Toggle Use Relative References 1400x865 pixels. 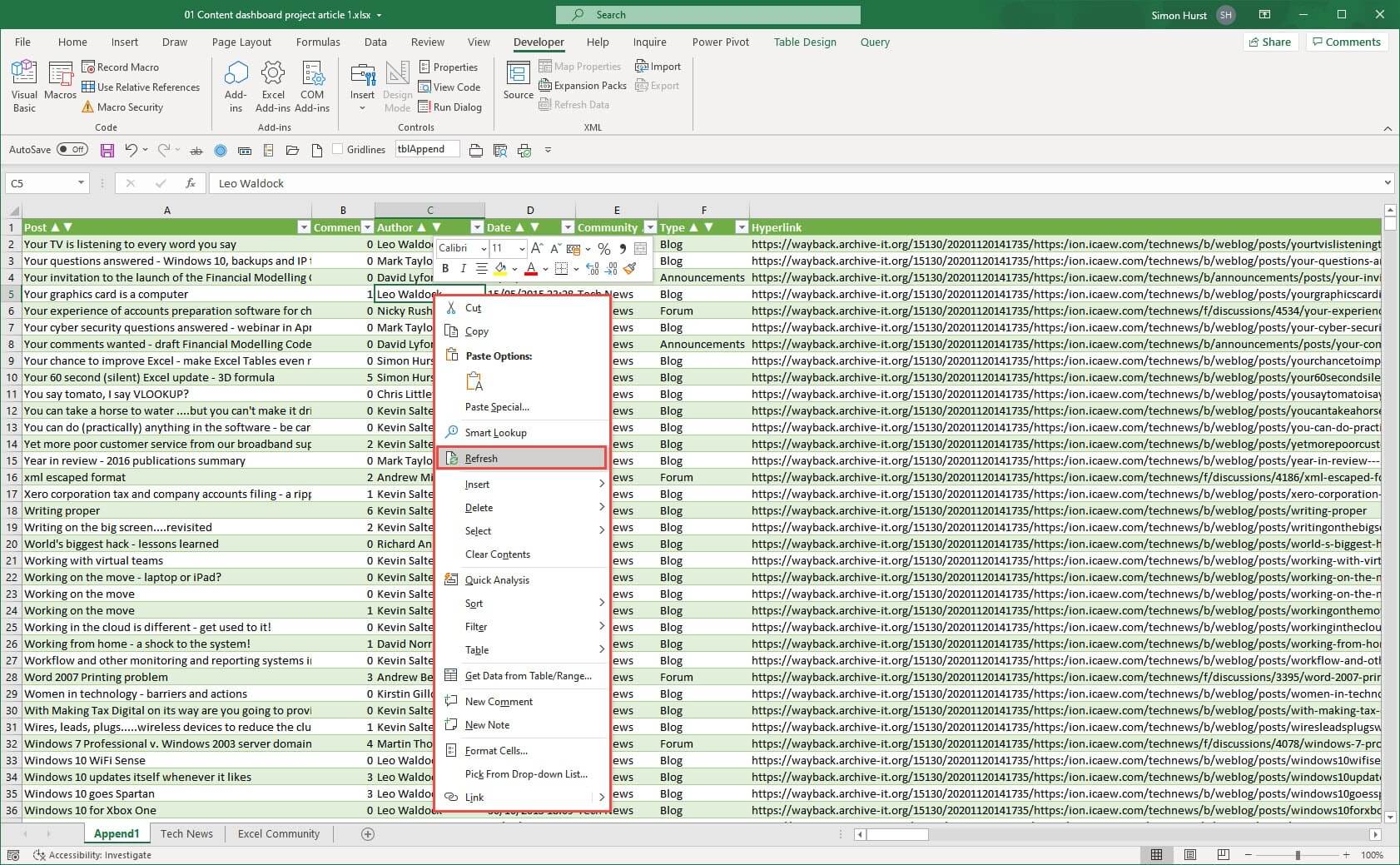141,87
